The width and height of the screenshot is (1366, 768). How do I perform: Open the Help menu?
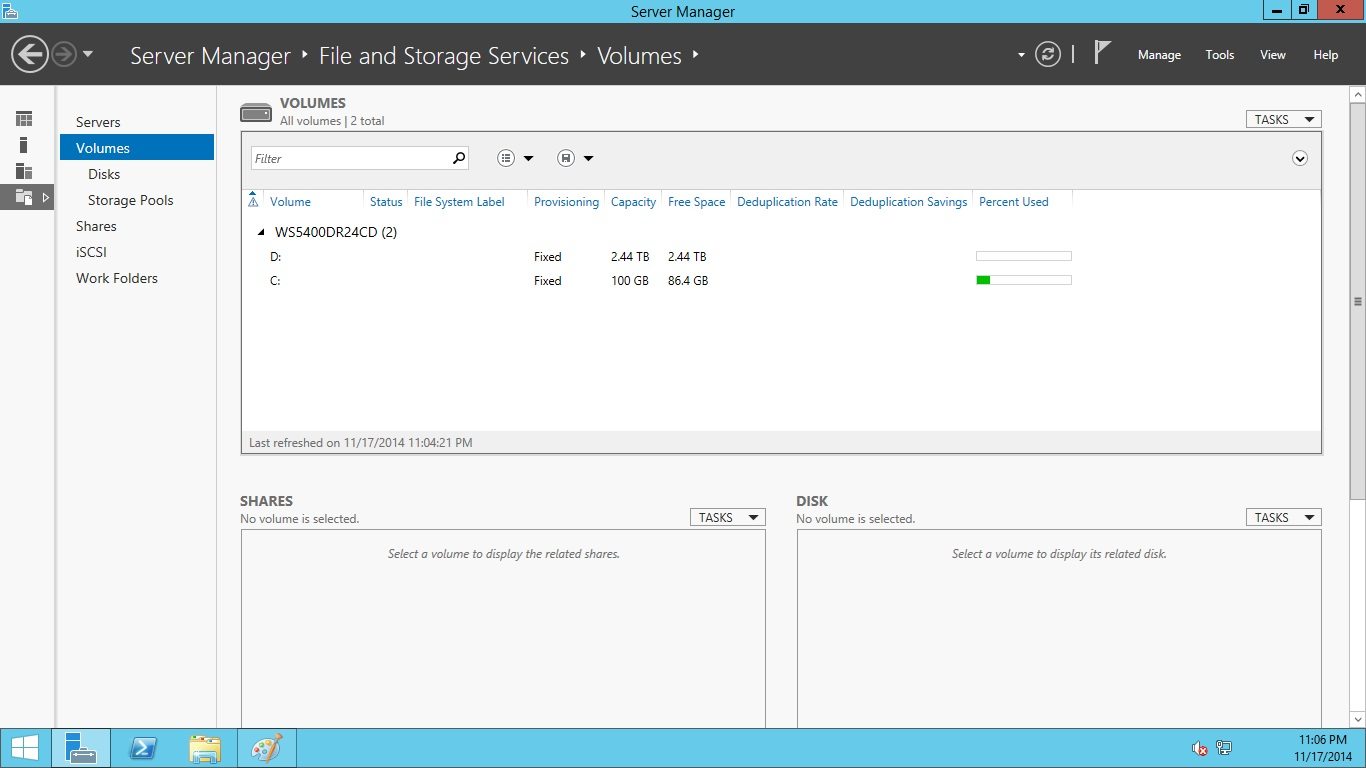click(1326, 55)
